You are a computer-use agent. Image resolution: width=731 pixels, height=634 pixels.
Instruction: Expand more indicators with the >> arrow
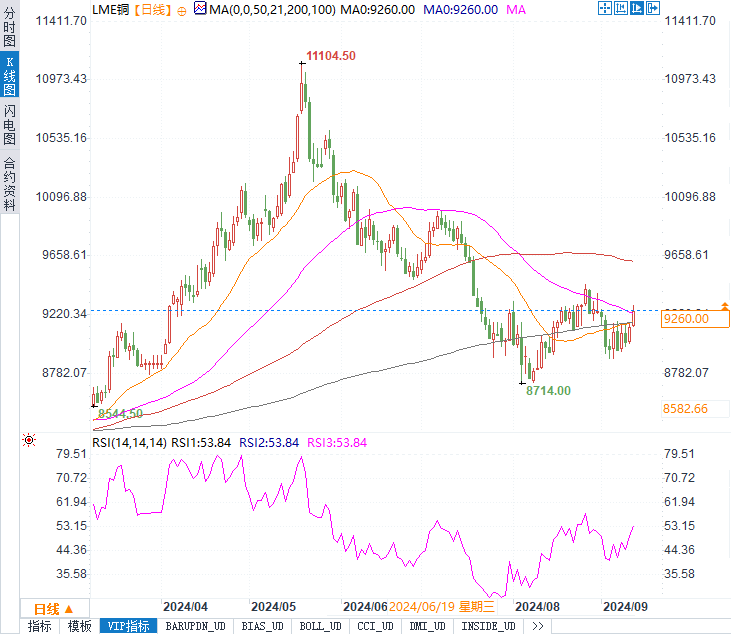pyautogui.click(x=538, y=626)
